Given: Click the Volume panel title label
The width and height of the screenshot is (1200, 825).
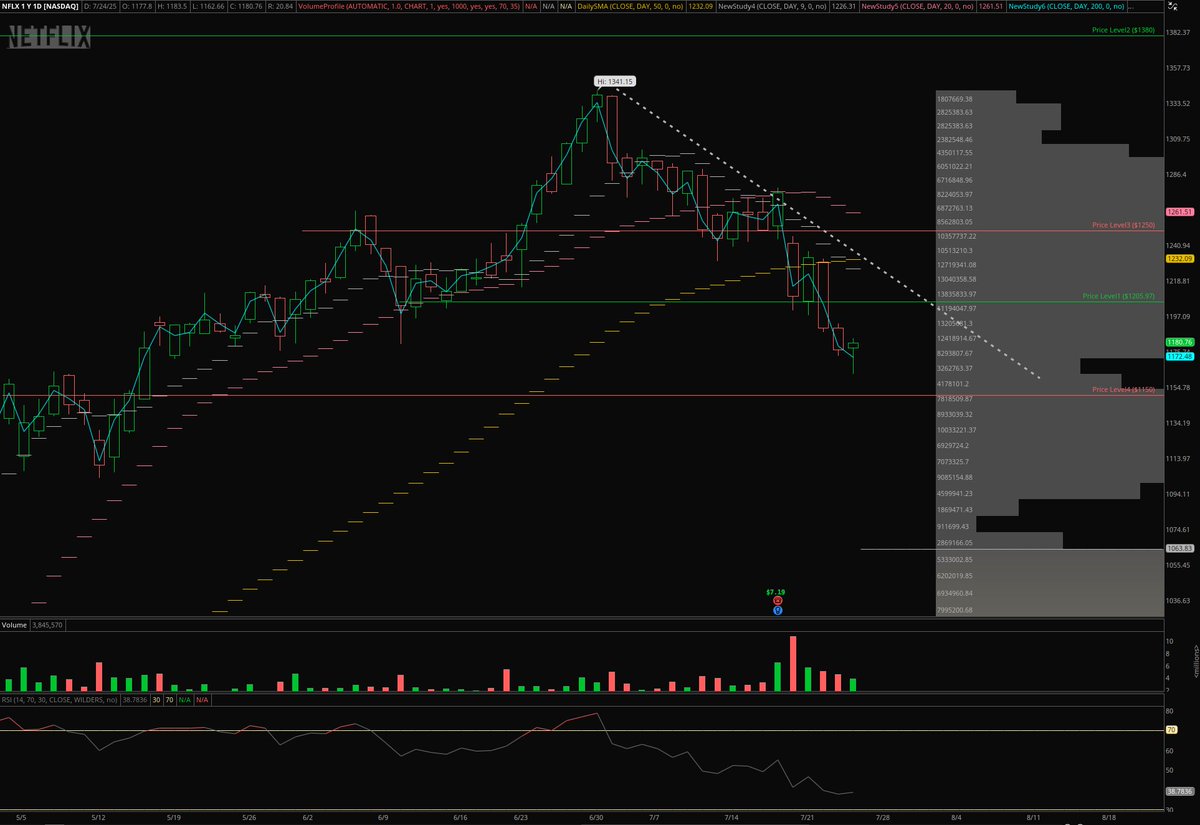Looking at the screenshot, I should click(14, 625).
